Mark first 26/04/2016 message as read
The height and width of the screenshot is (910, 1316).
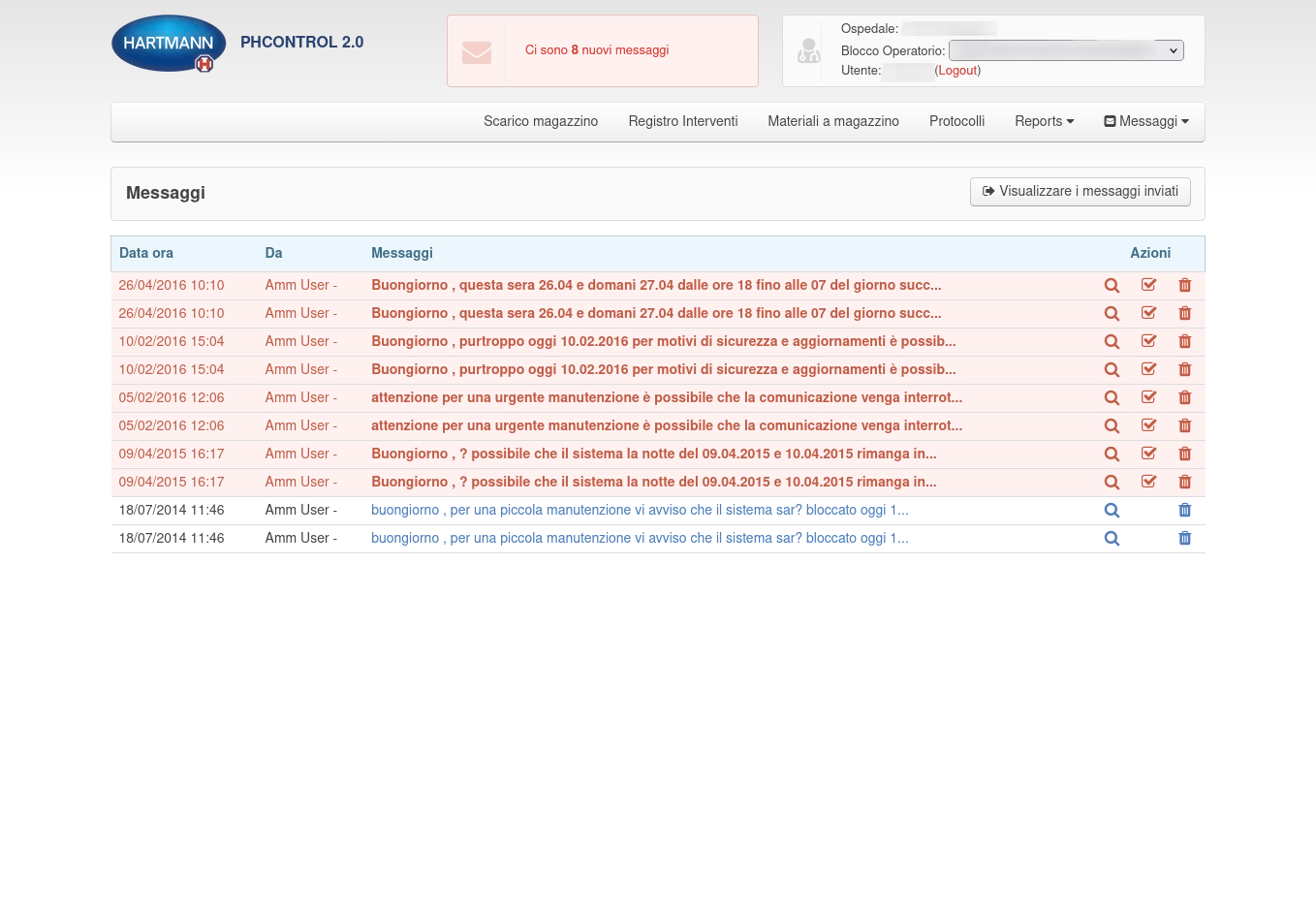tap(1148, 286)
